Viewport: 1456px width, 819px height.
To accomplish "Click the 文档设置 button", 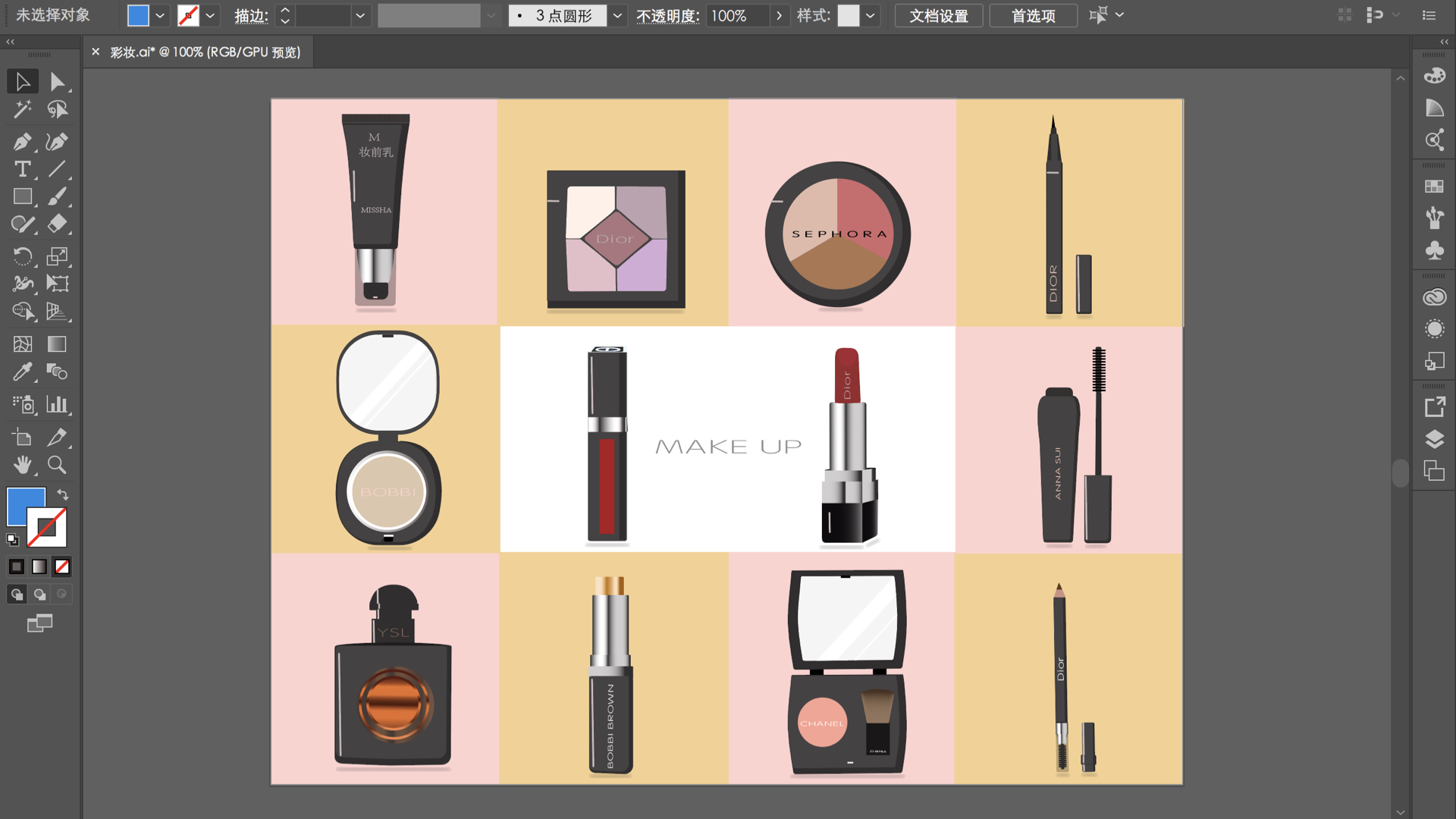I will [x=938, y=15].
